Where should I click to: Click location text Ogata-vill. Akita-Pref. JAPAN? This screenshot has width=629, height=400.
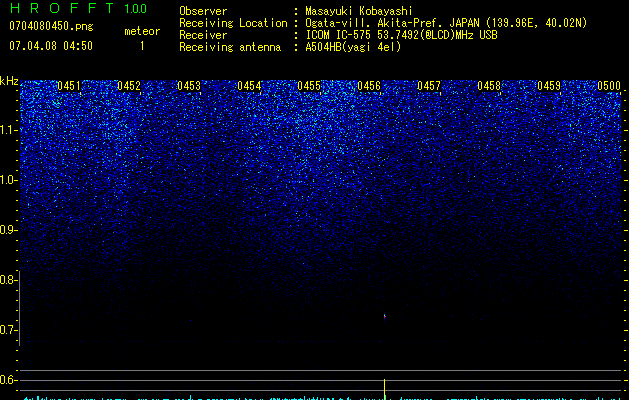392,23
